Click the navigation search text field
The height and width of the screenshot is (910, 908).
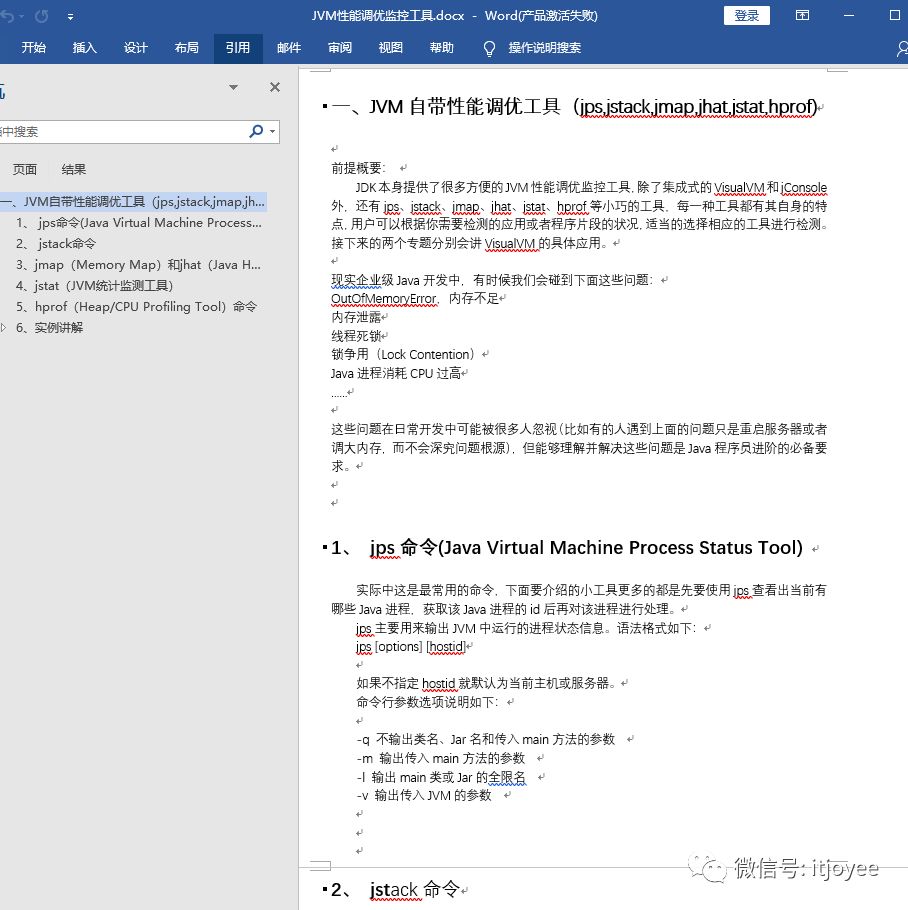click(122, 132)
